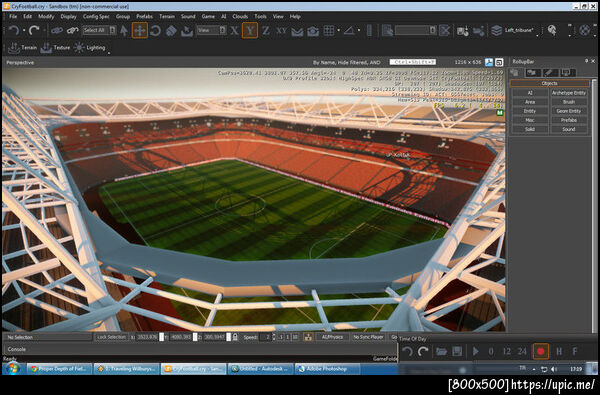Screen dimensions: 600x395
Task: Click the viewport search input field
Action: pos(412,62)
